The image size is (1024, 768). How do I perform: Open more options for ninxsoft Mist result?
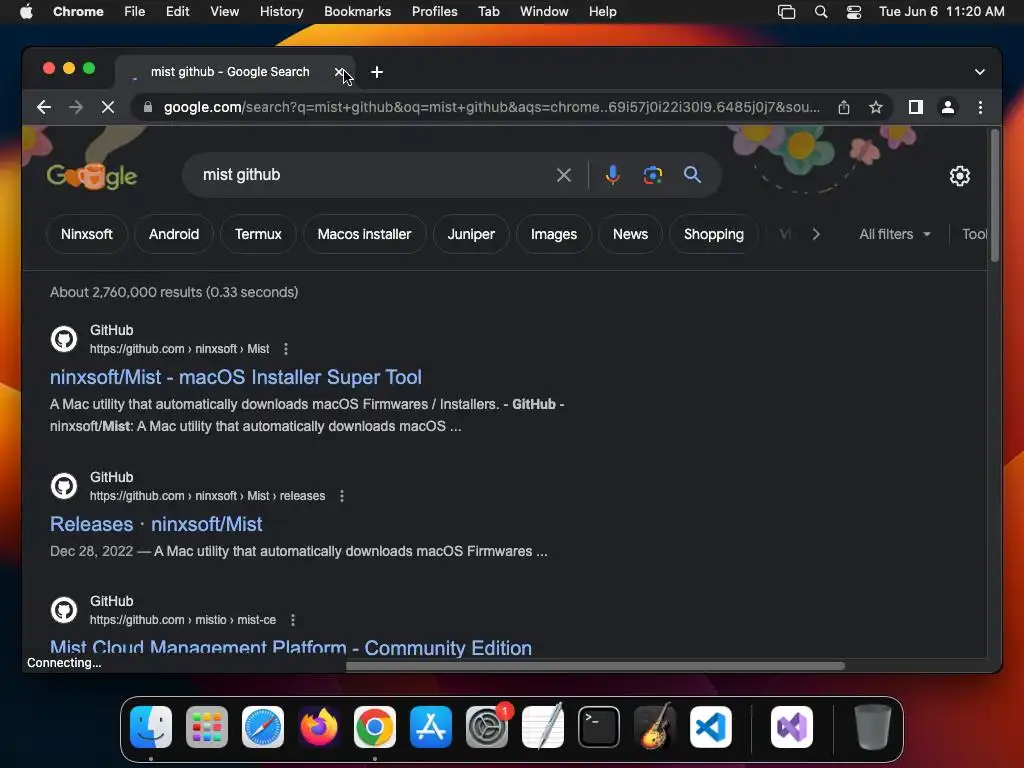click(x=285, y=349)
